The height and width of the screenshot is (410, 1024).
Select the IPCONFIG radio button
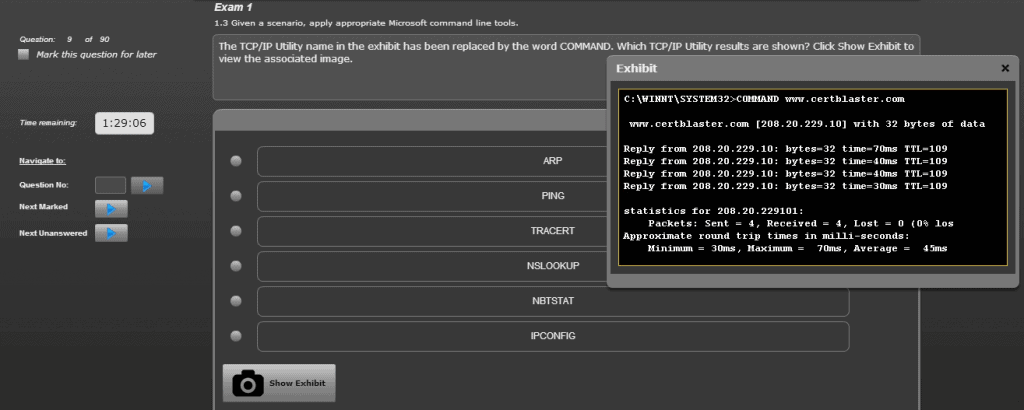pos(236,336)
